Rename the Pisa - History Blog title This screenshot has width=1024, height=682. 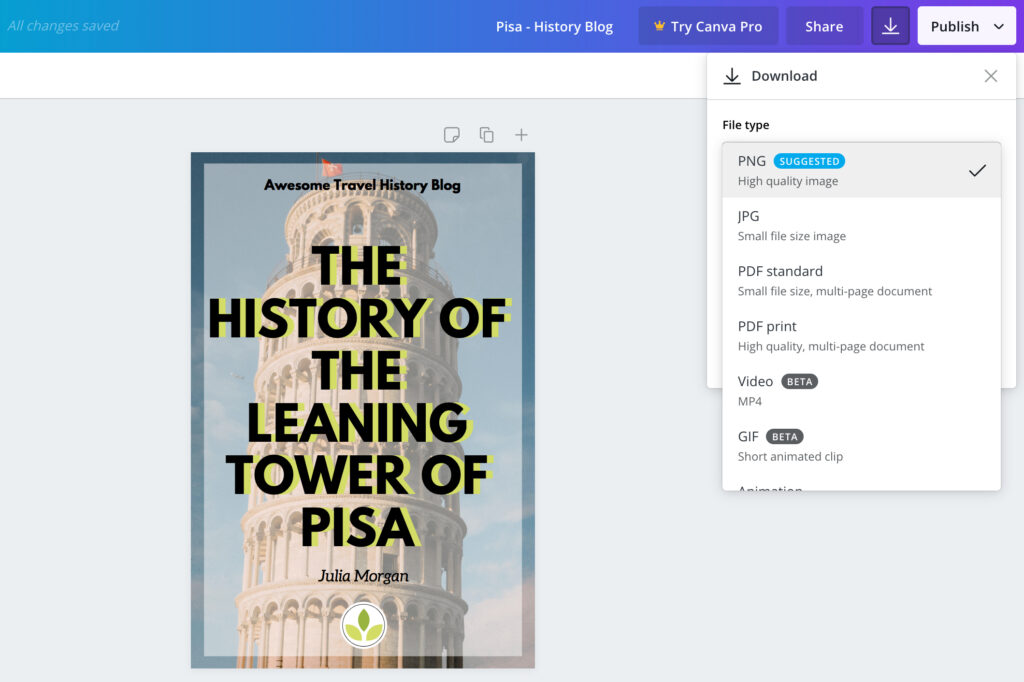(x=554, y=27)
